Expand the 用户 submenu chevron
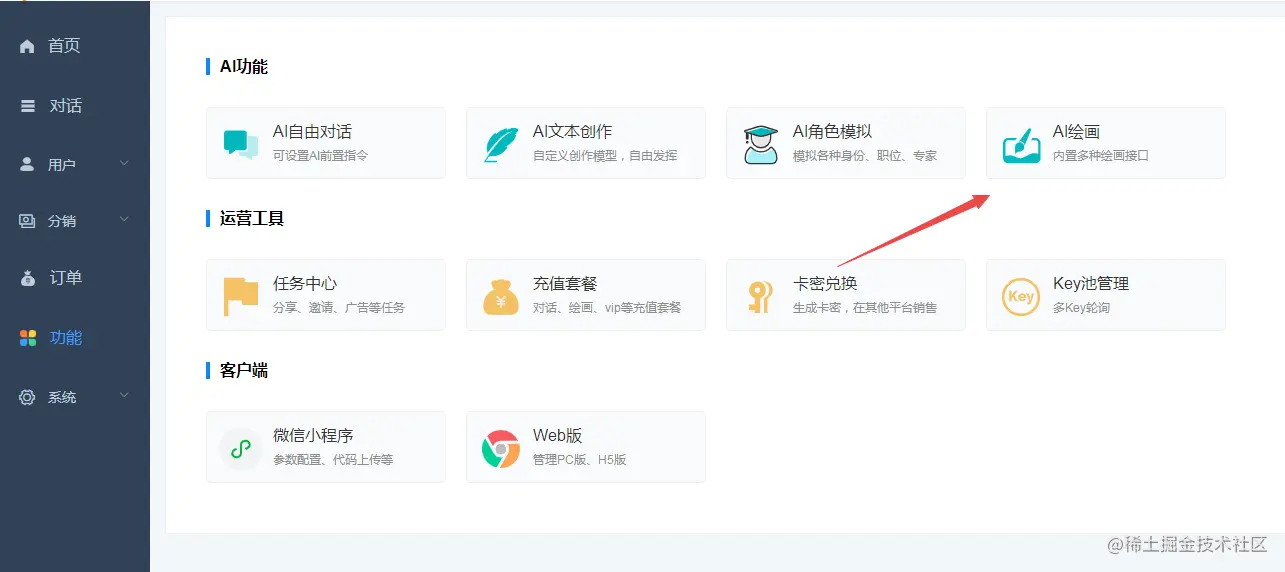The image size is (1285, 572). click(x=124, y=163)
